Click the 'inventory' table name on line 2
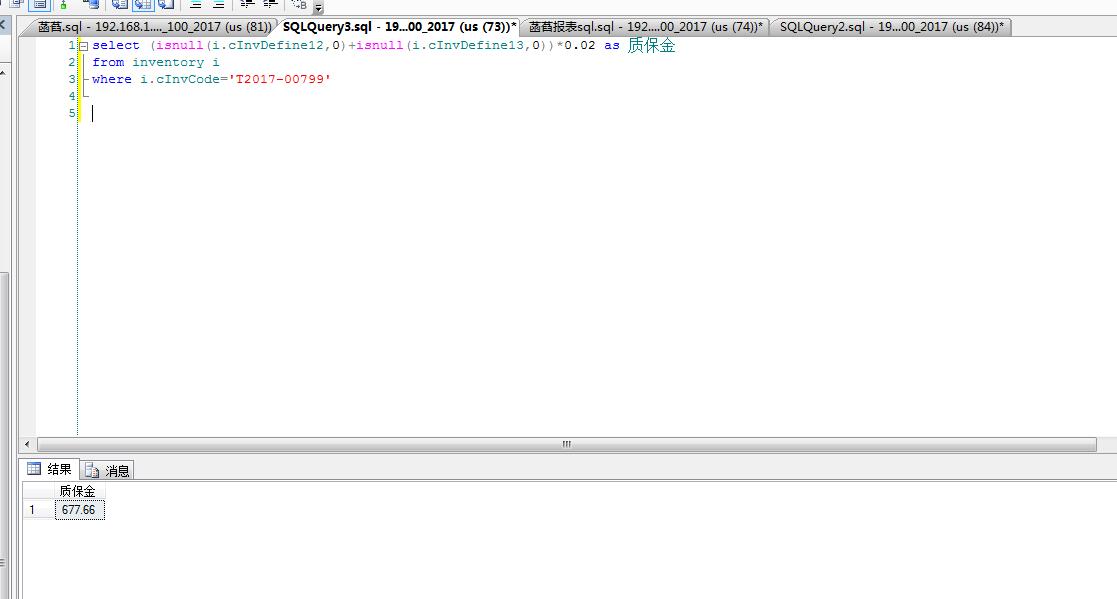The height and width of the screenshot is (599, 1117). point(168,63)
